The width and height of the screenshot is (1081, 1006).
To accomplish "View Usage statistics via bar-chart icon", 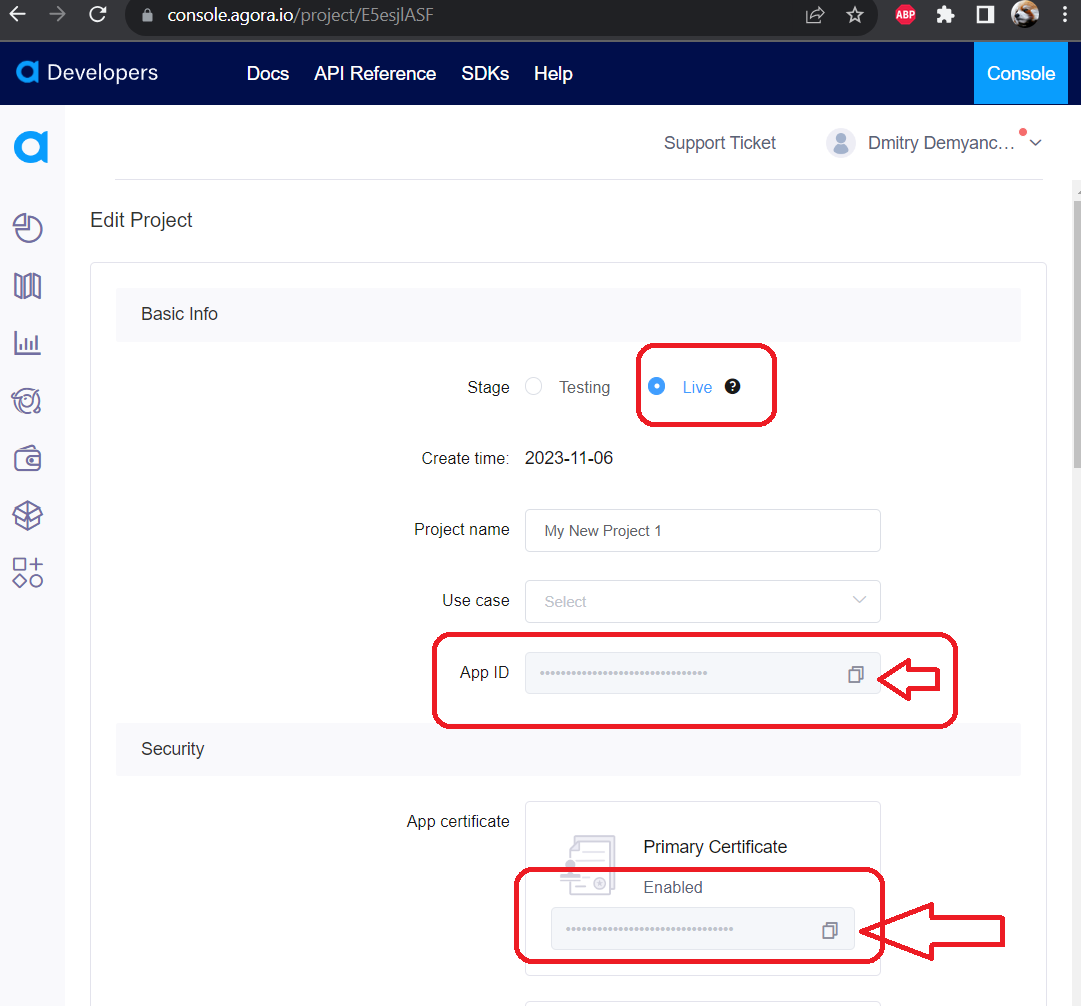I will [x=27, y=343].
